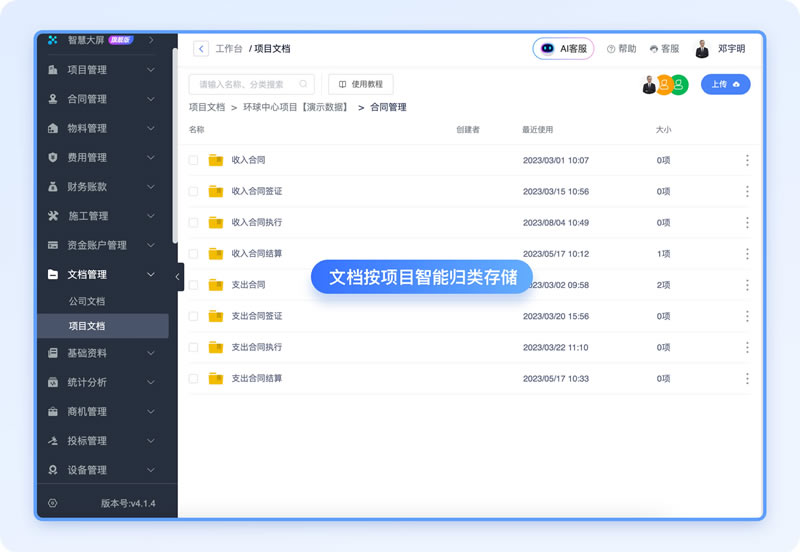800x552 pixels.
Task: Open more options for 收入合同 row
Action: point(747,160)
